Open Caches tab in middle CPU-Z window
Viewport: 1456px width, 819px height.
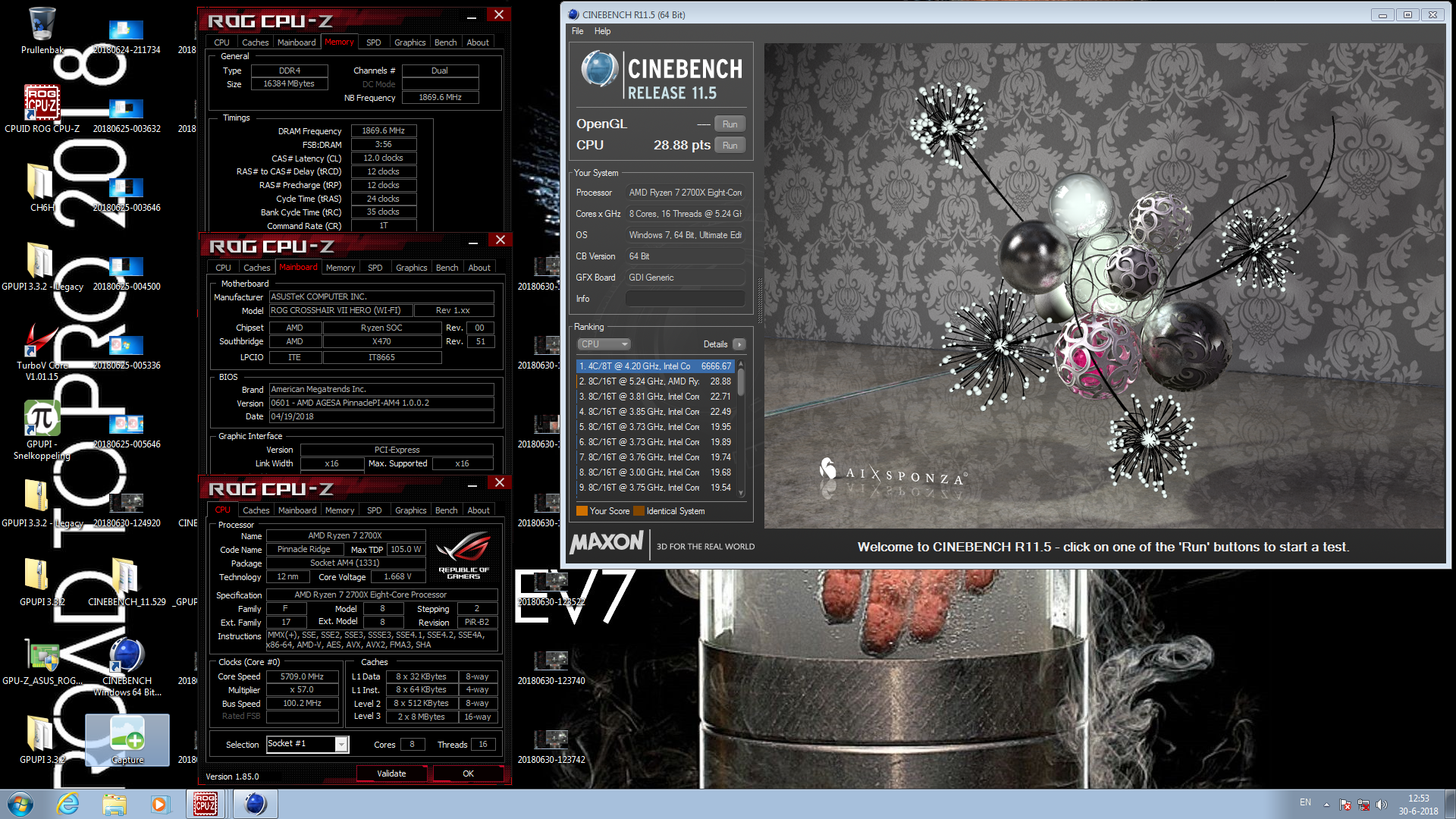(256, 268)
